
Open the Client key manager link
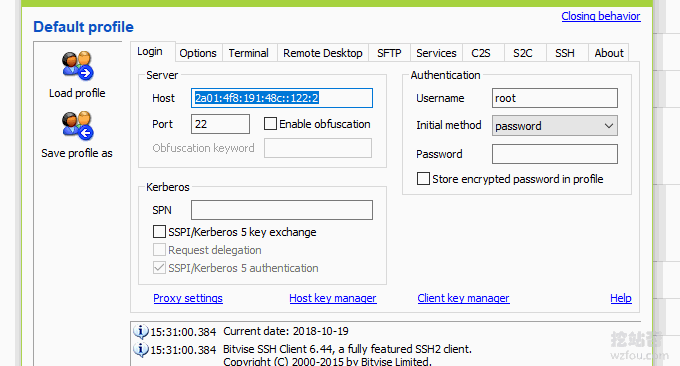pyautogui.click(x=463, y=298)
